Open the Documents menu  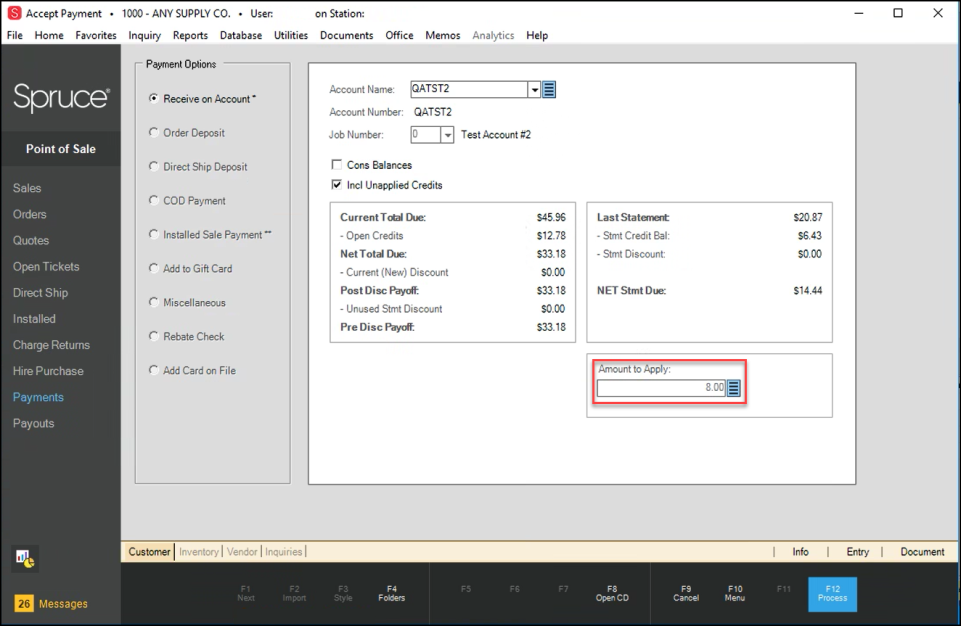[x=346, y=36]
